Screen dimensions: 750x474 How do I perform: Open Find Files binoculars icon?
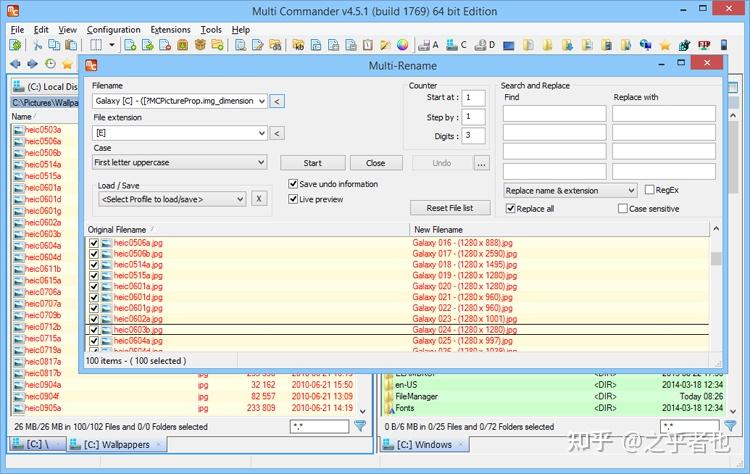tap(275, 45)
